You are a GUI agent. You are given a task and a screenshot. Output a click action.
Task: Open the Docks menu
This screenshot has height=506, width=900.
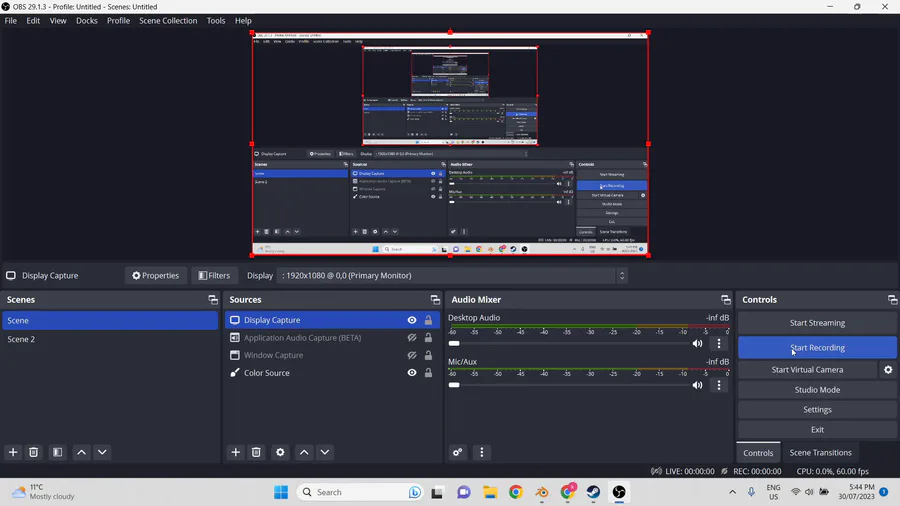tap(87, 21)
